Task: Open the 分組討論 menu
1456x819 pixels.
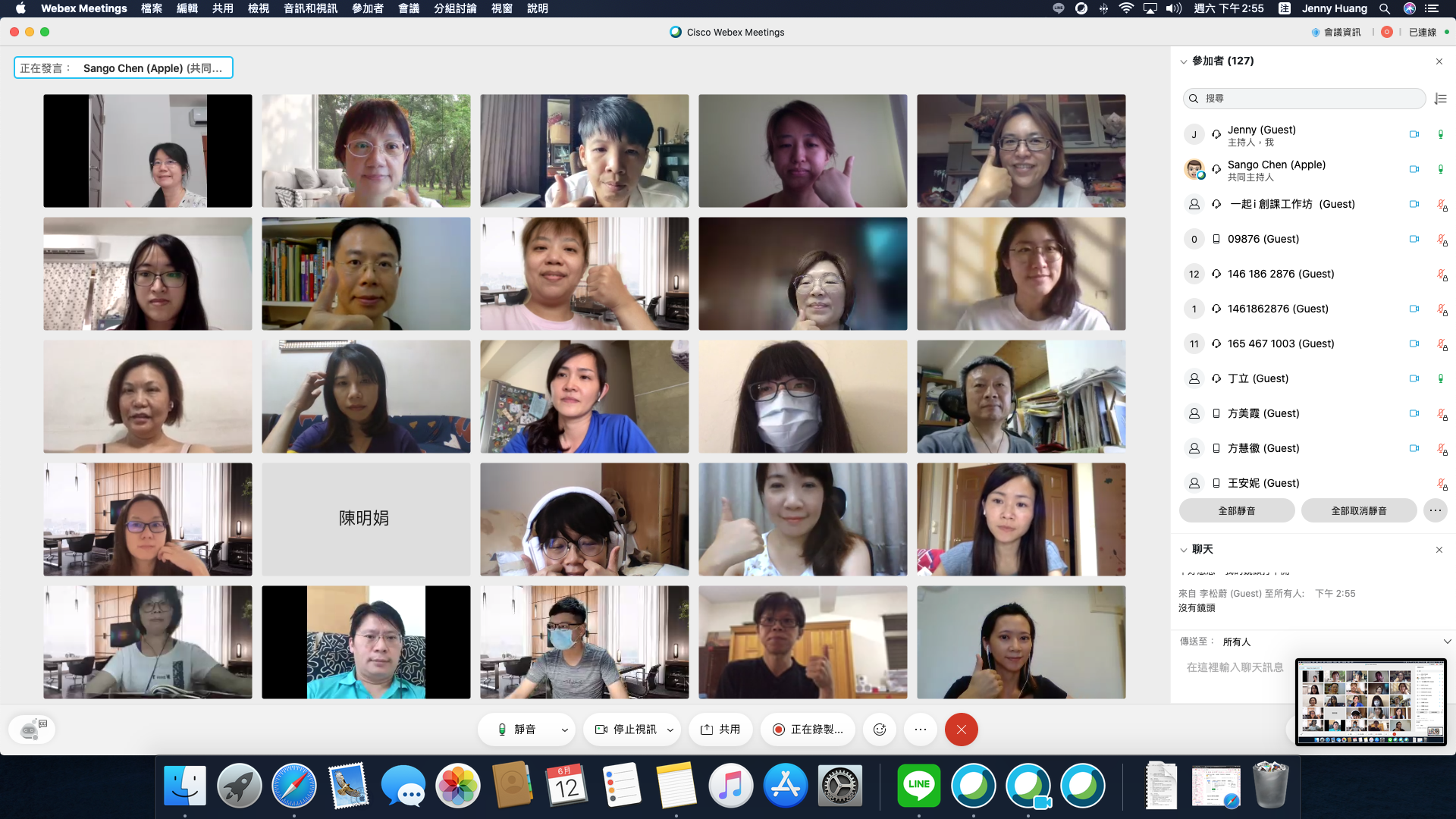Action: [x=455, y=8]
